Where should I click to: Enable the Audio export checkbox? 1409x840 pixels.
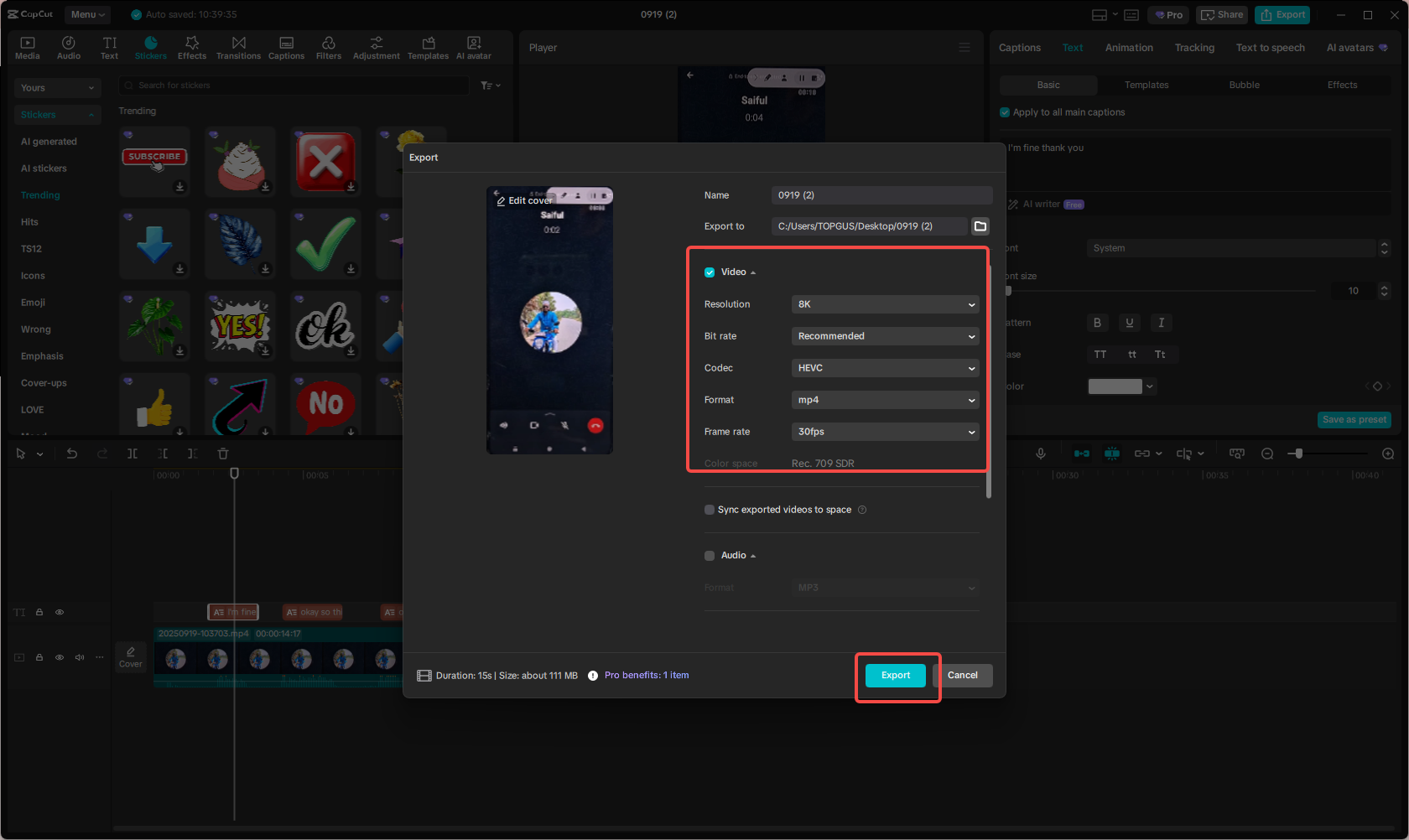pyautogui.click(x=710, y=556)
